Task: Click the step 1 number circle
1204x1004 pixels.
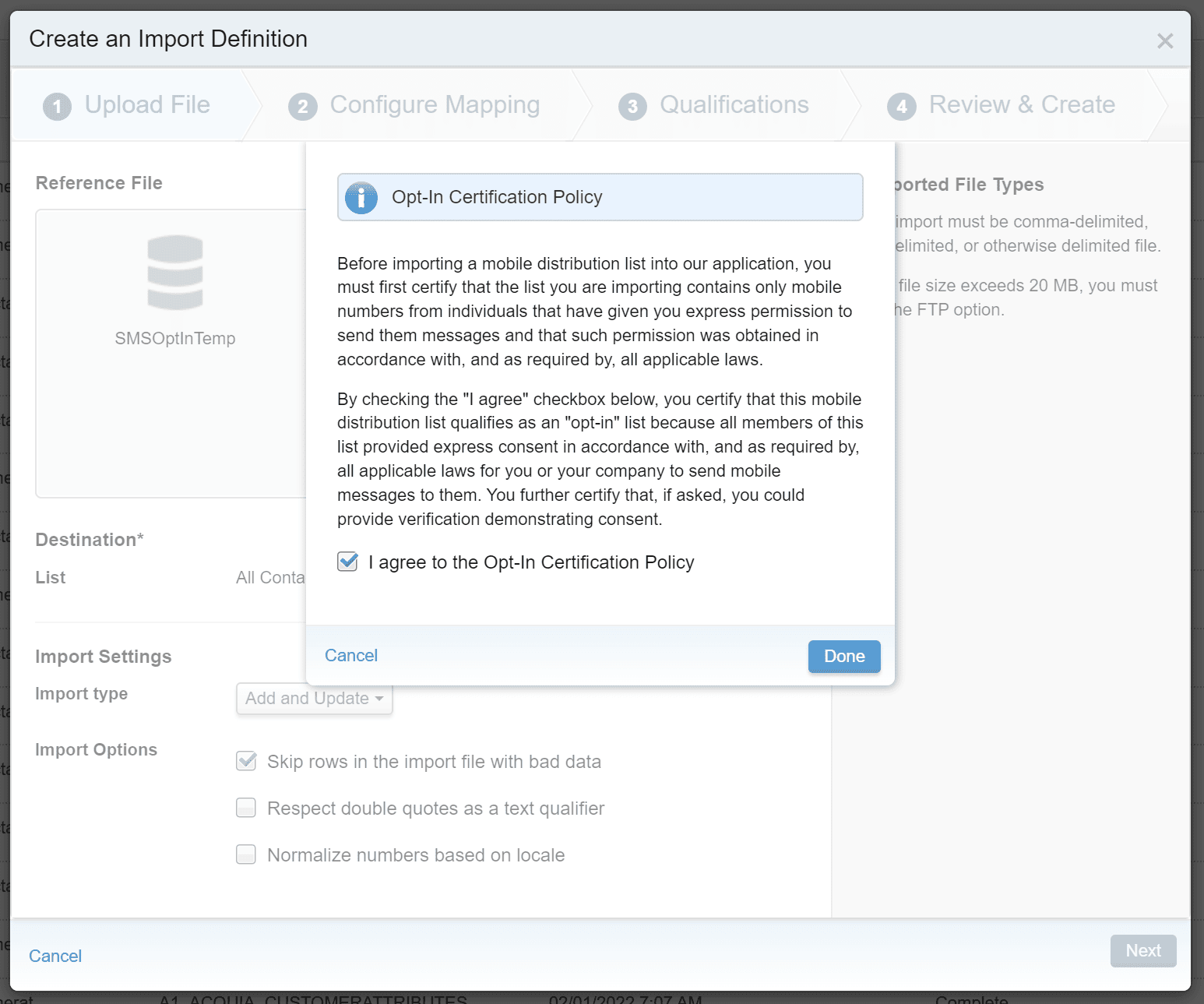Action: click(x=57, y=106)
